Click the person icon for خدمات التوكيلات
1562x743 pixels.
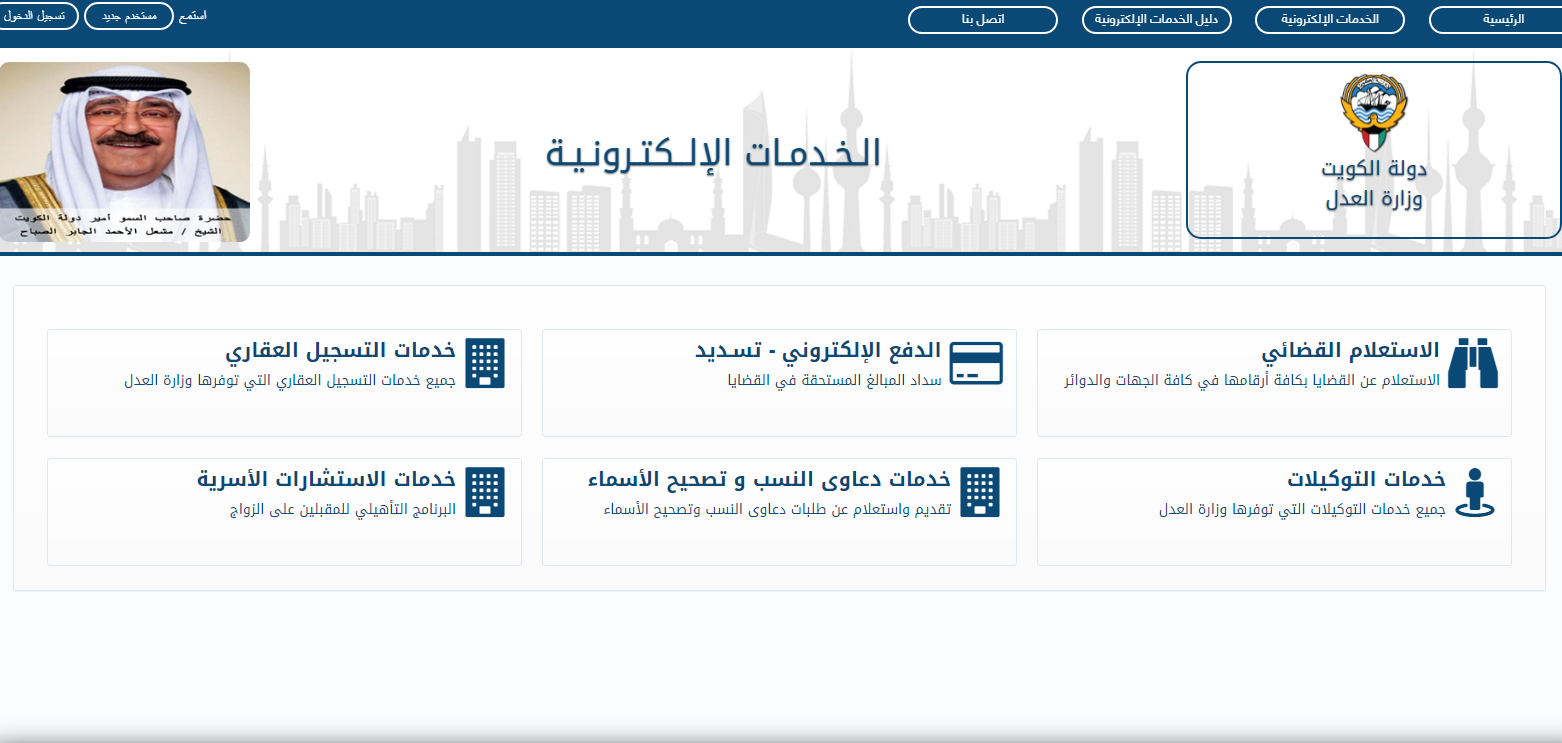(1473, 492)
